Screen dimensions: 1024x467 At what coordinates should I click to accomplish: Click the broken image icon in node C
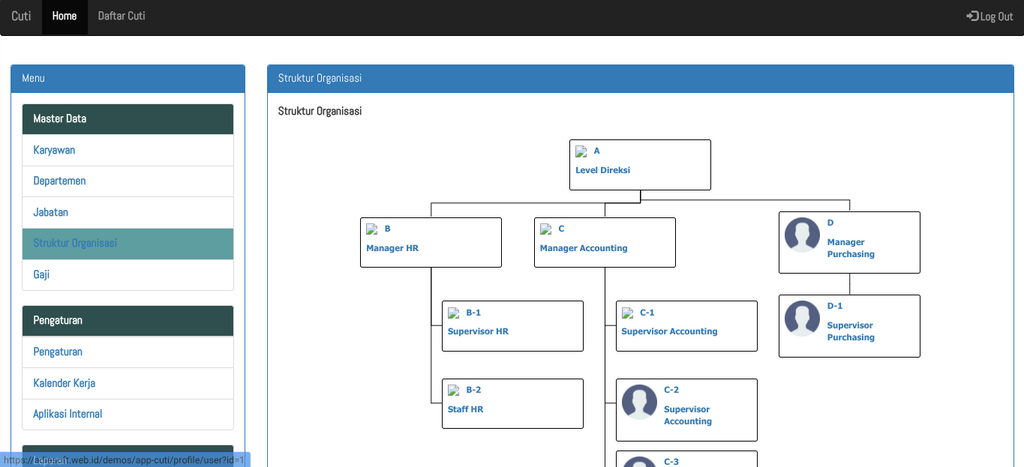pyautogui.click(x=546, y=230)
